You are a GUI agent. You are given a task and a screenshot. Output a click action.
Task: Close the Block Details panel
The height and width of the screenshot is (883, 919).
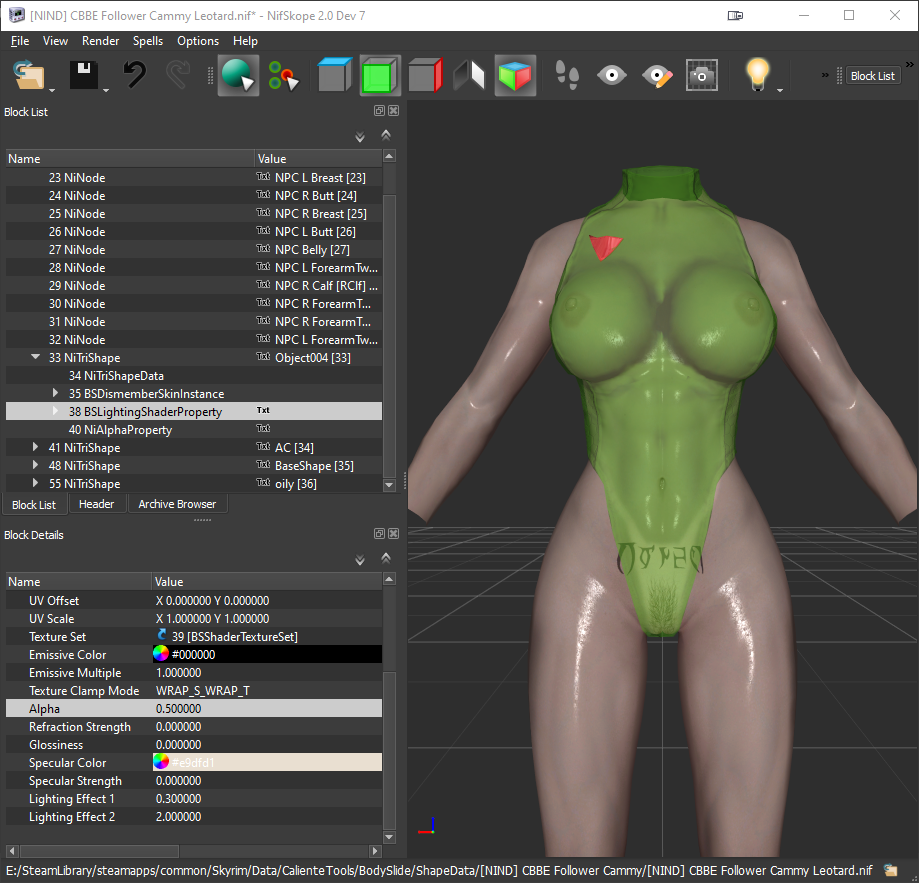pyautogui.click(x=394, y=534)
